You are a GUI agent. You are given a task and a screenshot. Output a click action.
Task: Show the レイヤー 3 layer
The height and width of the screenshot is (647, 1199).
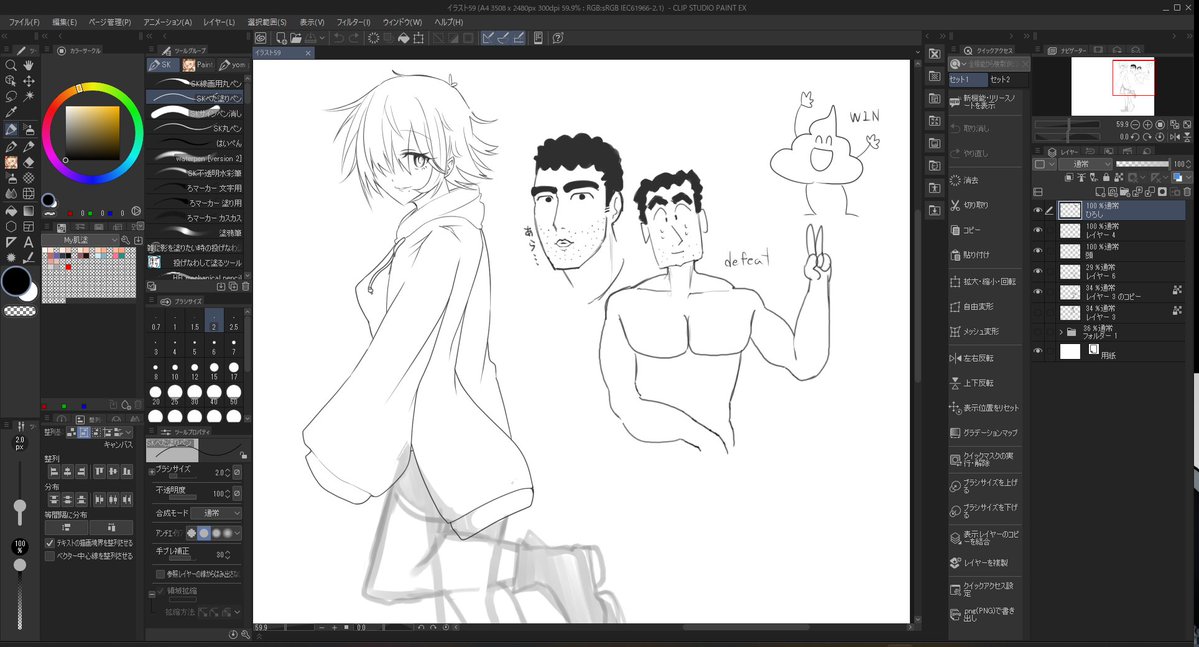point(1038,312)
